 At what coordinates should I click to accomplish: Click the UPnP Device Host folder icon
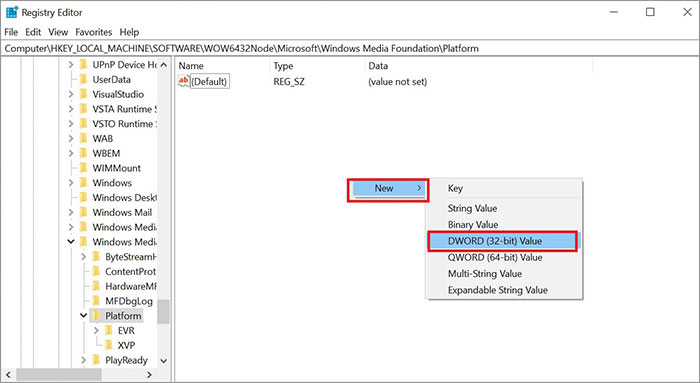coord(83,65)
